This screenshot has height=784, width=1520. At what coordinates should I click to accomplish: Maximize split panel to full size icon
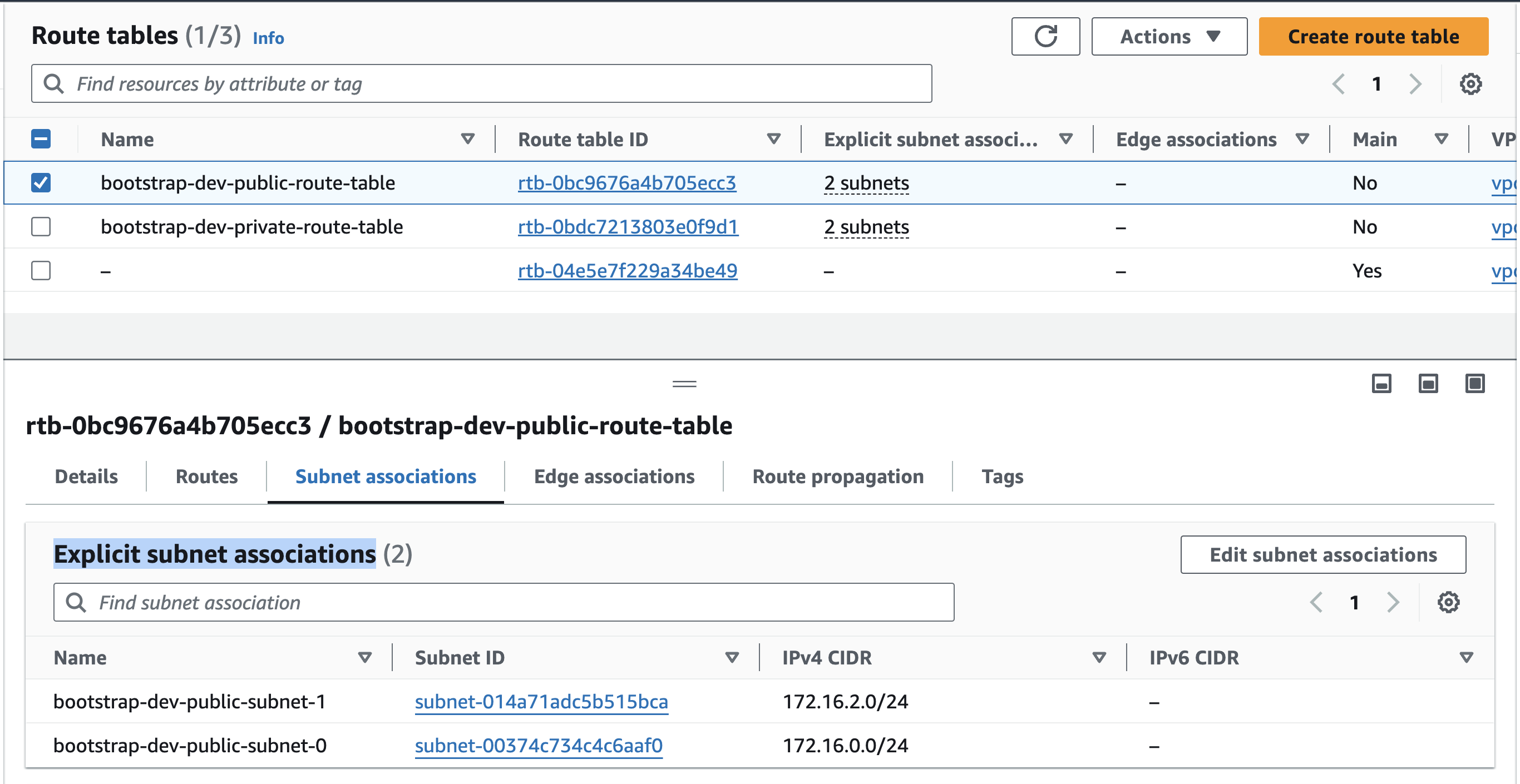[1474, 384]
